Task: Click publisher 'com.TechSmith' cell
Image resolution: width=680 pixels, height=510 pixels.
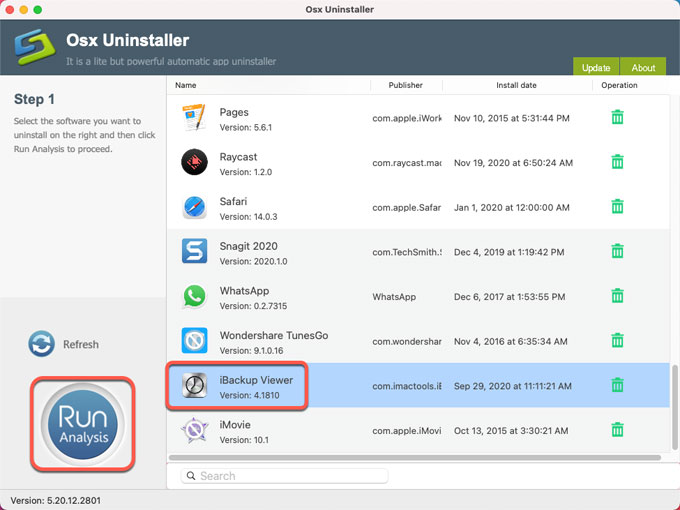Action: click(x=407, y=252)
